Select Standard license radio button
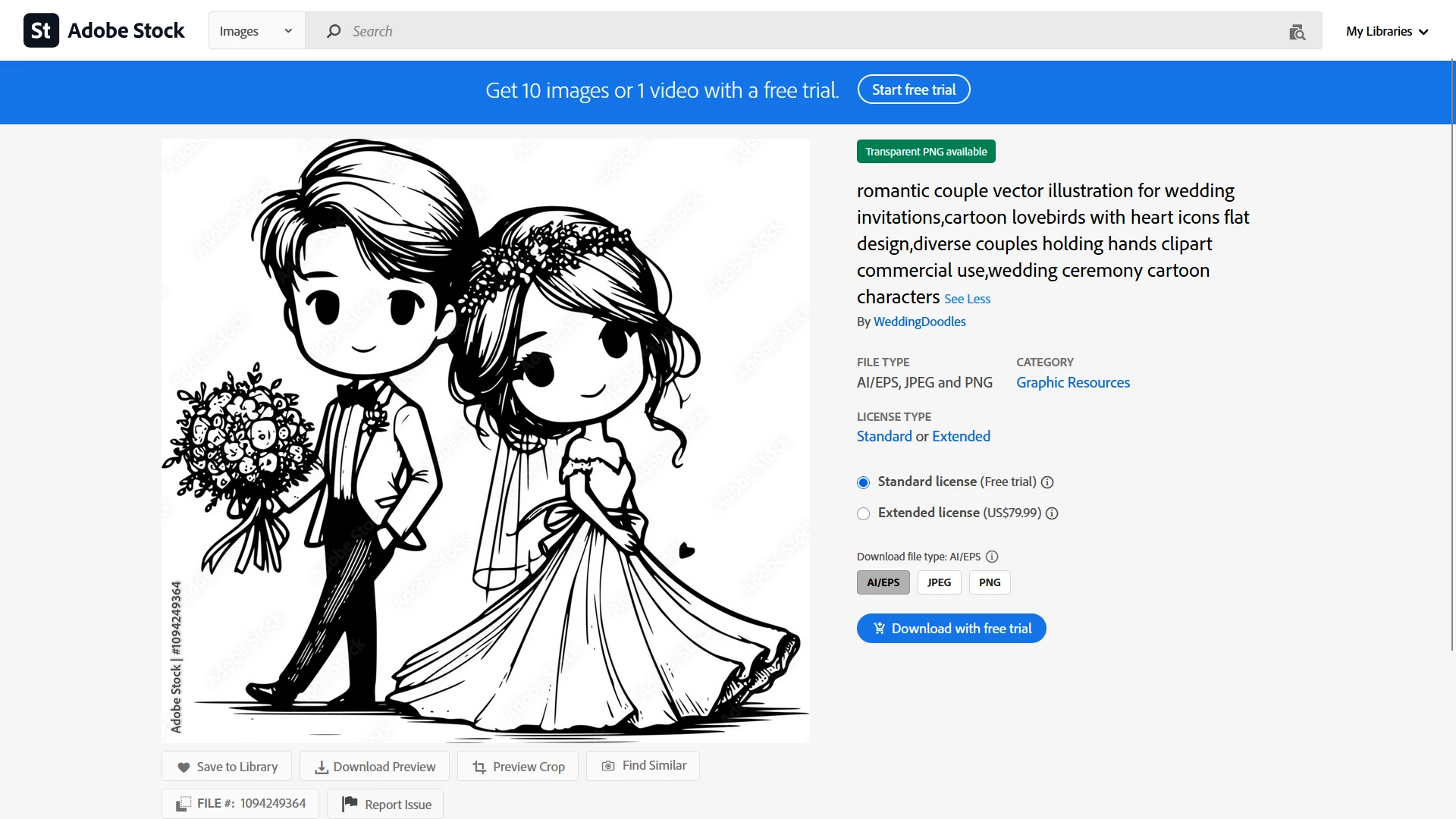The height and width of the screenshot is (819, 1456). [863, 483]
